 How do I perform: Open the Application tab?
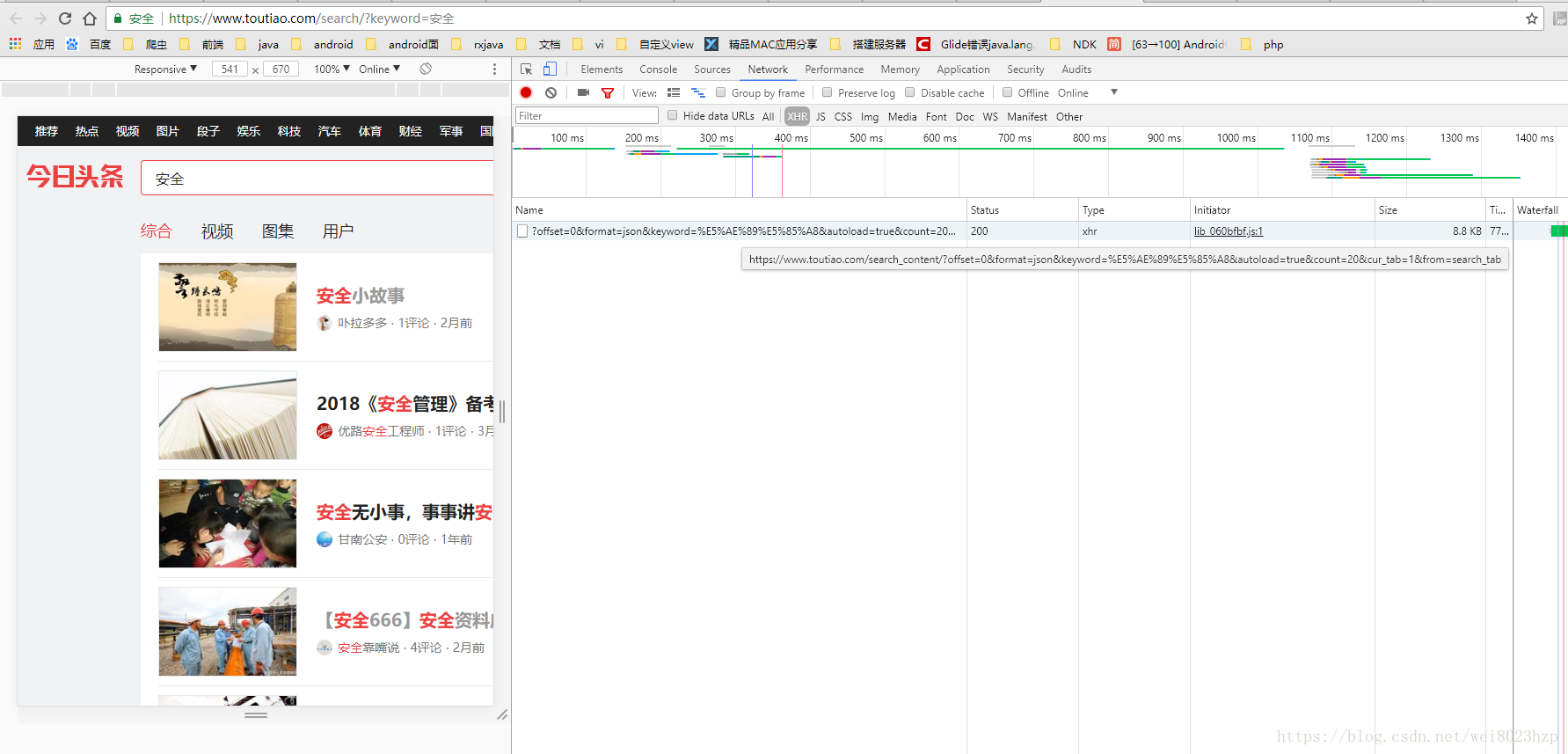tap(963, 70)
